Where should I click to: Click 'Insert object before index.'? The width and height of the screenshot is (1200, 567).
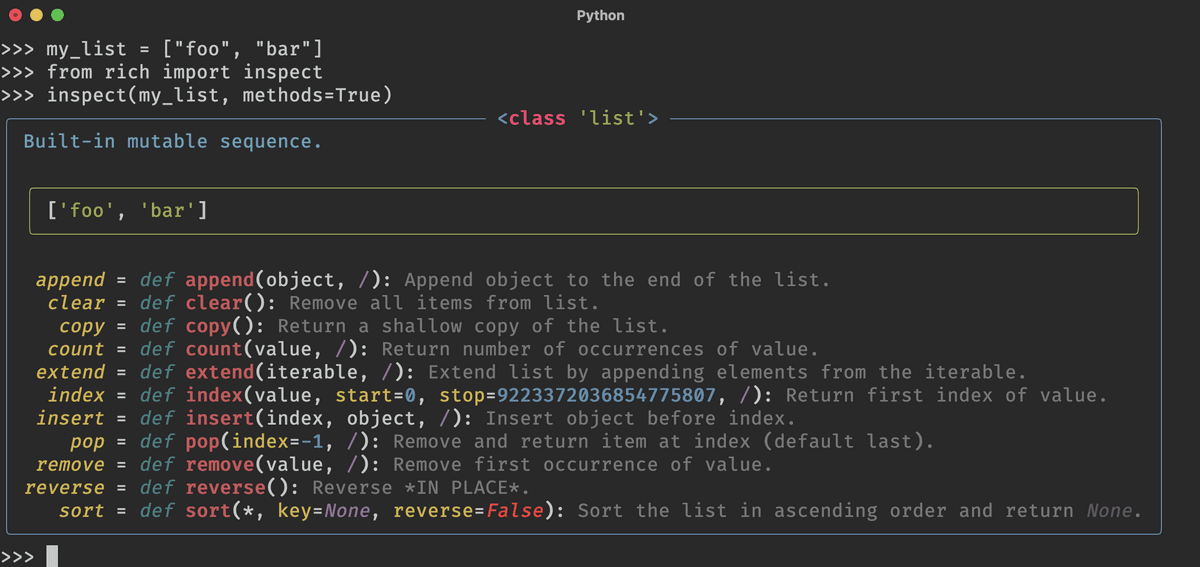tap(640, 418)
